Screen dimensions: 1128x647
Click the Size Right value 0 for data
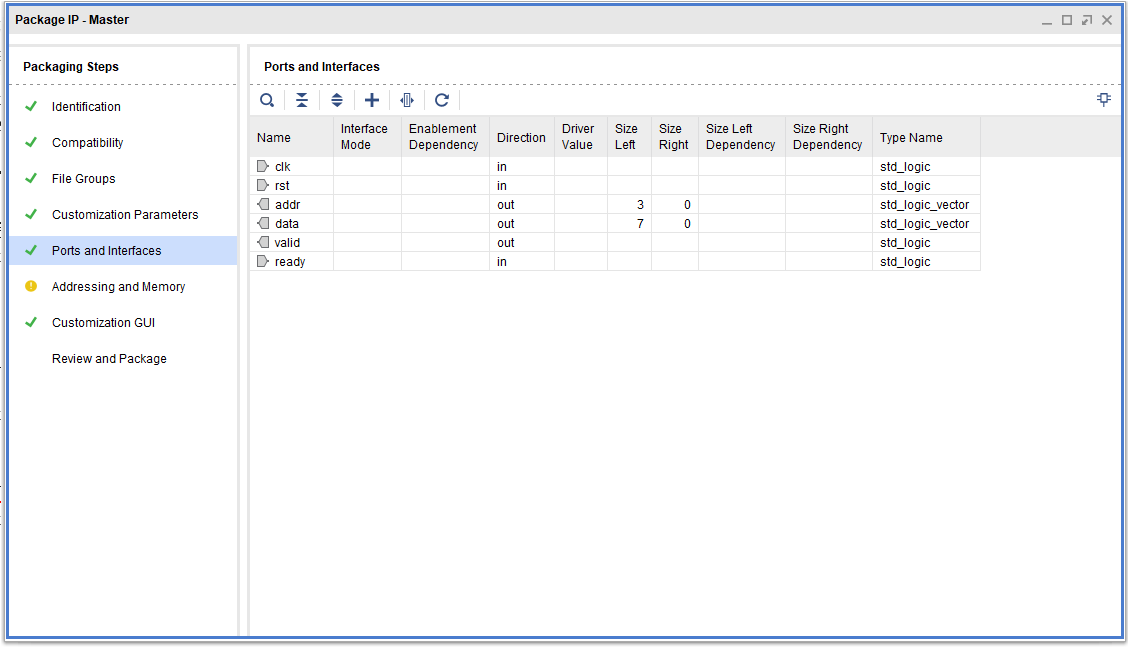(x=687, y=224)
